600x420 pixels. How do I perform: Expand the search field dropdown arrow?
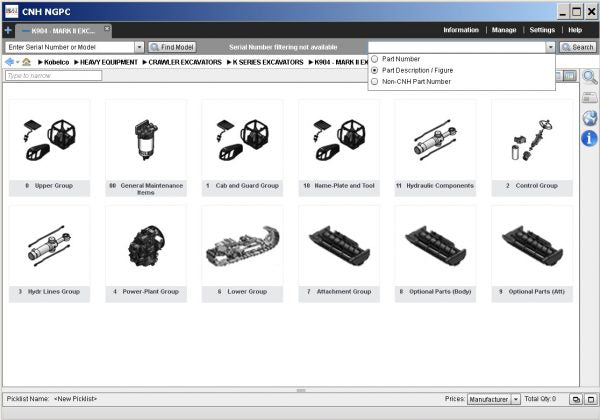[550, 47]
